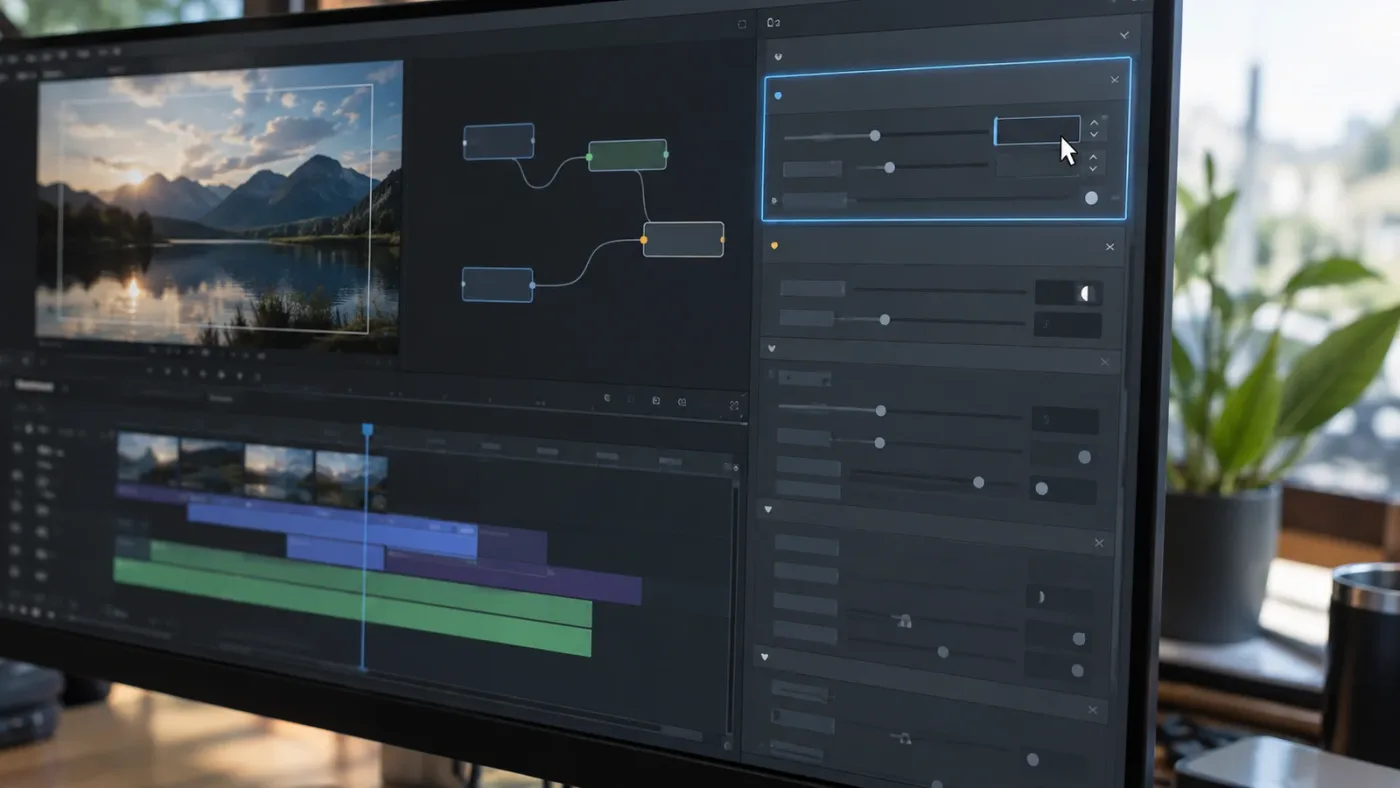Toggle the round switch at the highlighted panel's bottom
1400x788 pixels.
point(1091,198)
